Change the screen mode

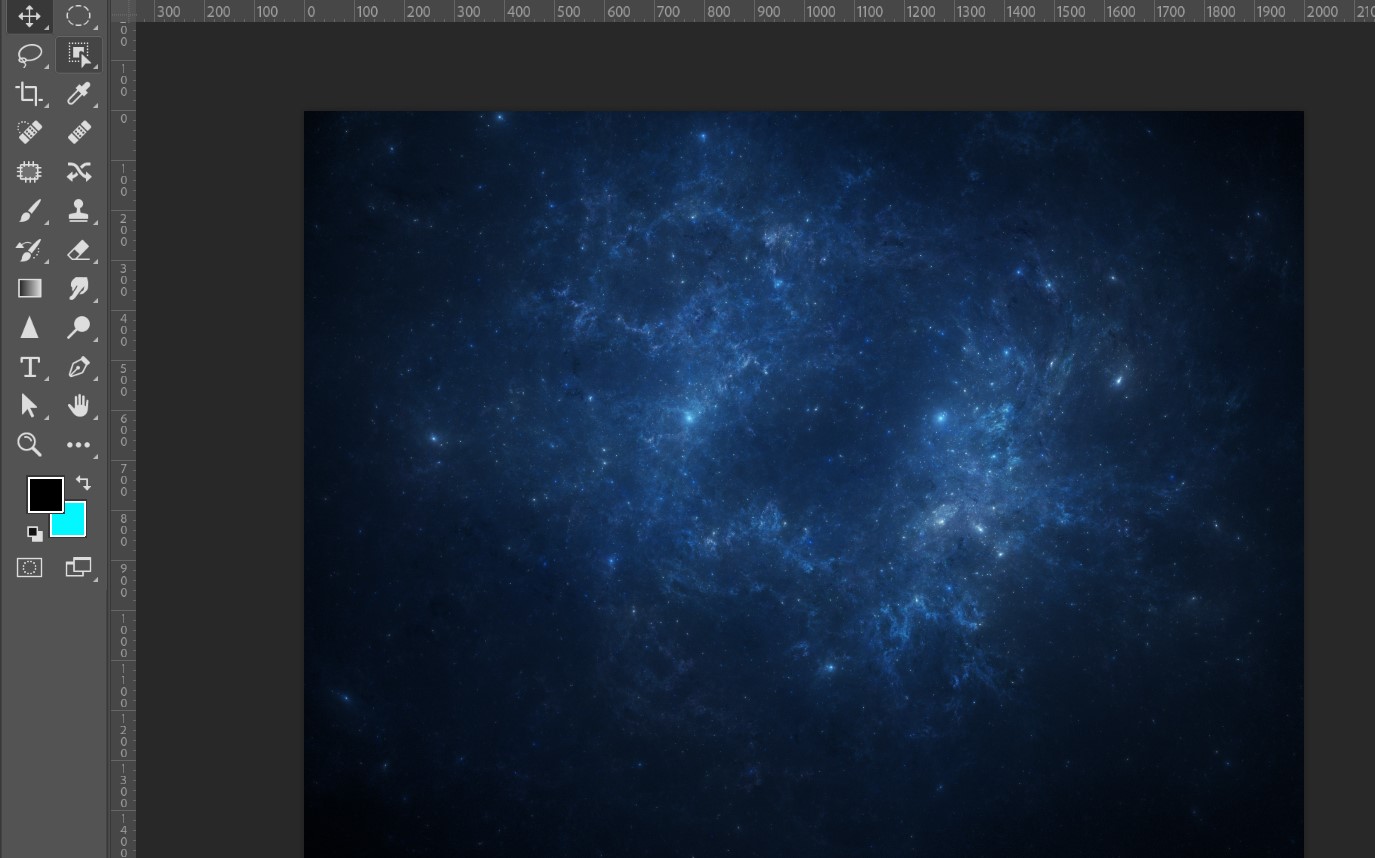(x=78, y=568)
